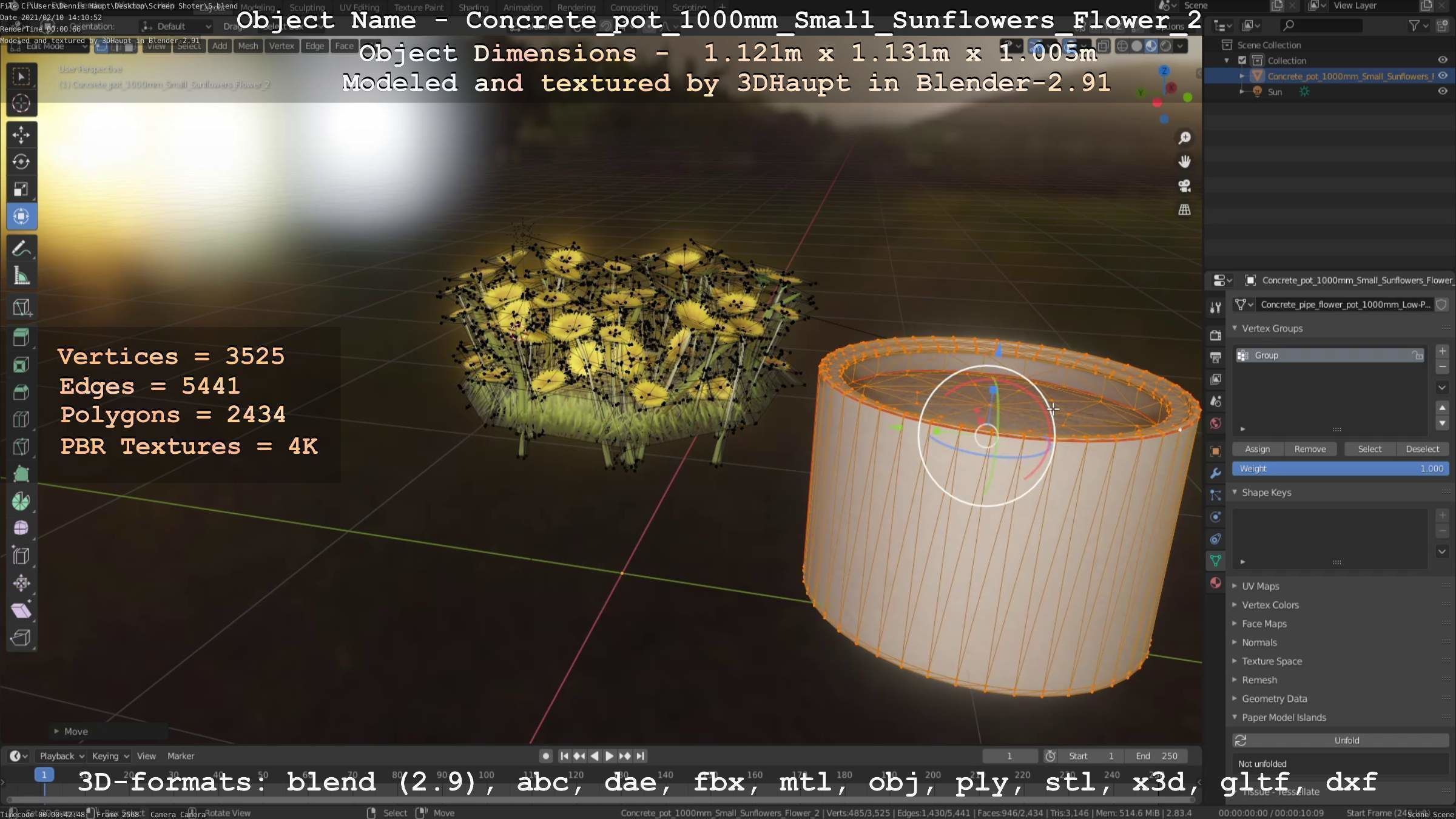The height and width of the screenshot is (819, 1456).
Task: Open the timeline View menu
Action: (x=146, y=756)
